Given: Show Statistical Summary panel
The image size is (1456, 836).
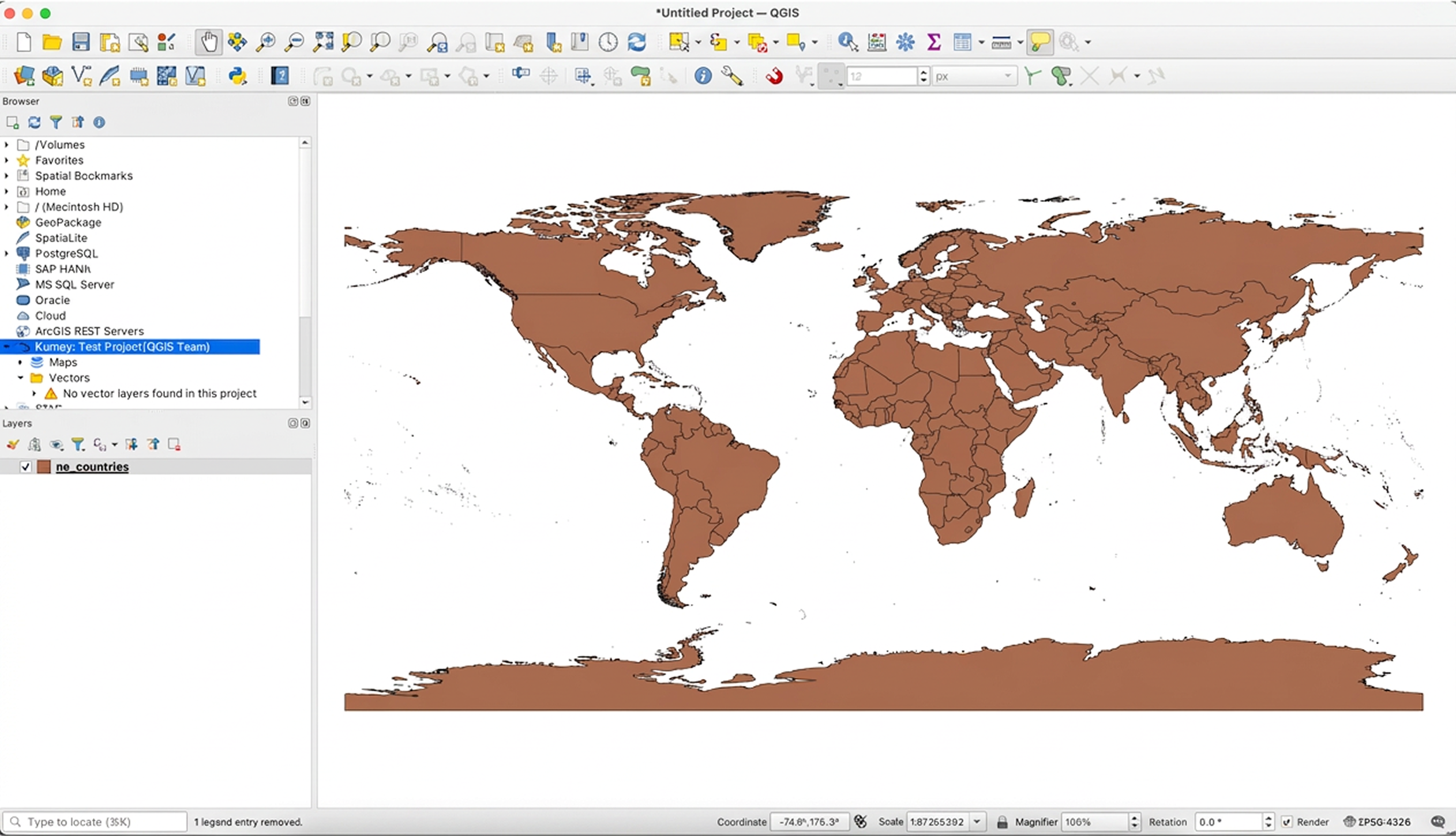Looking at the screenshot, I should pos(933,42).
